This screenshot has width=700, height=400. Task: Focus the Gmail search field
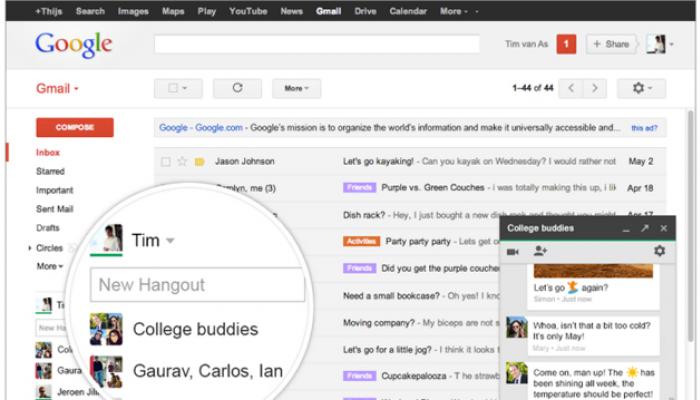(x=317, y=44)
